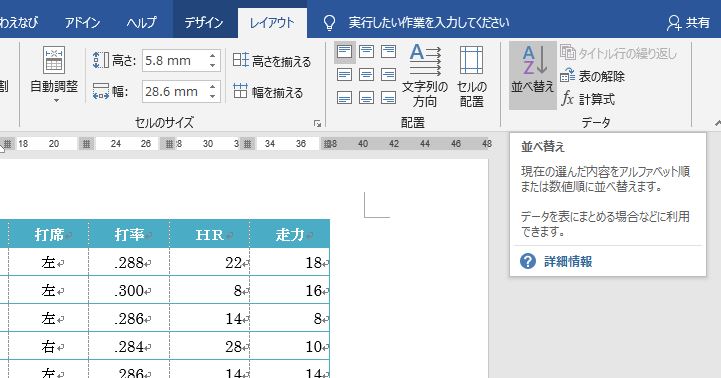This screenshot has width=721, height=378.
Task: Click the height input field 5.8 mm
Action: click(x=175, y=61)
